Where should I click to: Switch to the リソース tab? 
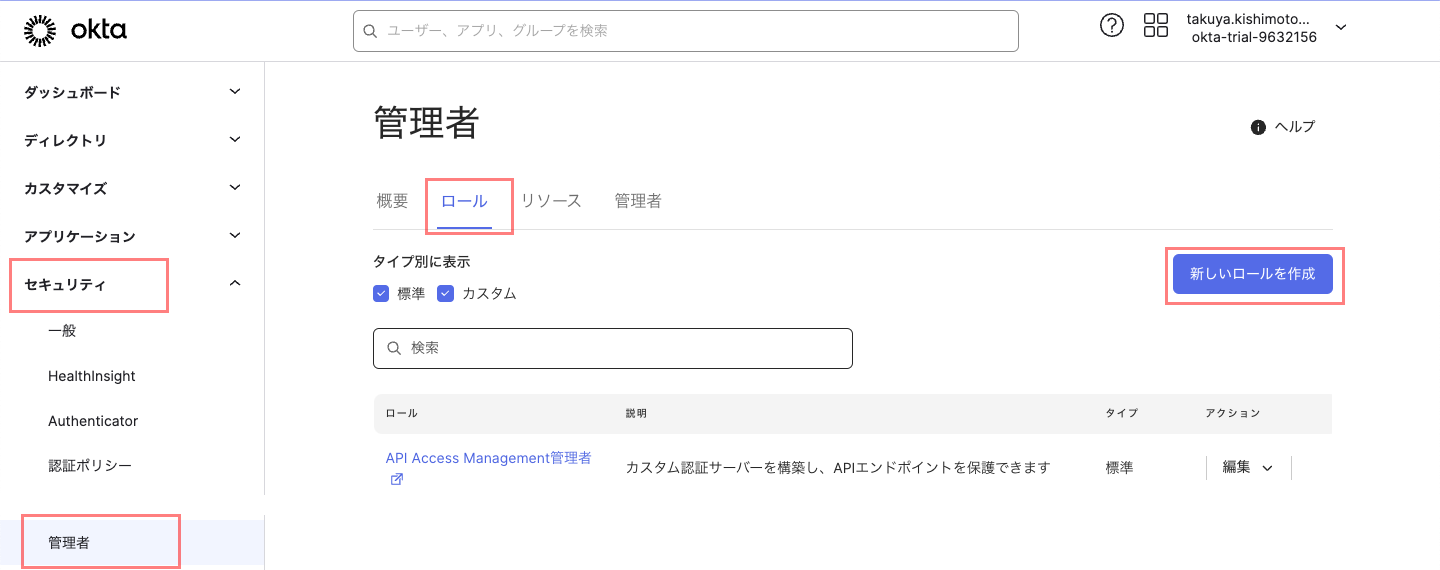click(551, 201)
